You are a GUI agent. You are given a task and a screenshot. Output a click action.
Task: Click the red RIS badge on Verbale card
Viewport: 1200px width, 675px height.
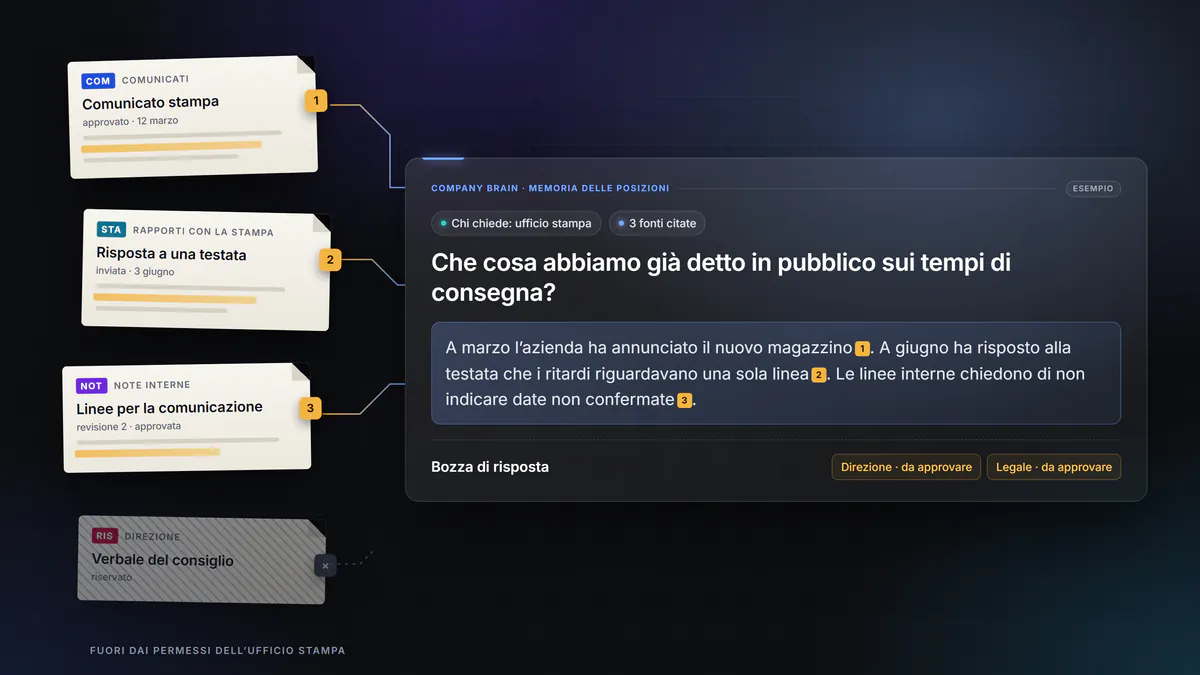pos(104,536)
